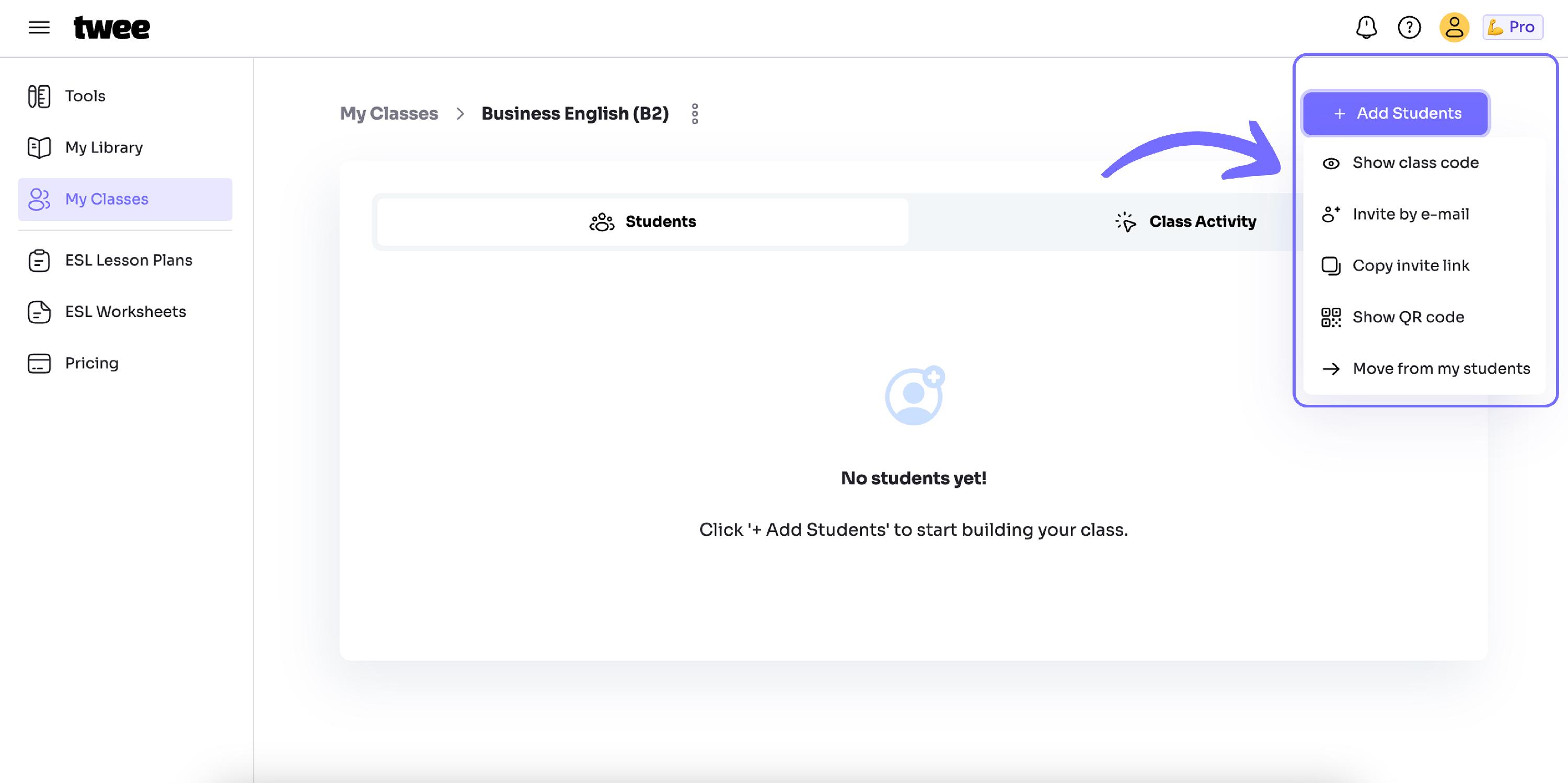The width and height of the screenshot is (1568, 783).
Task: Open ESL Worksheets page
Action: [125, 311]
